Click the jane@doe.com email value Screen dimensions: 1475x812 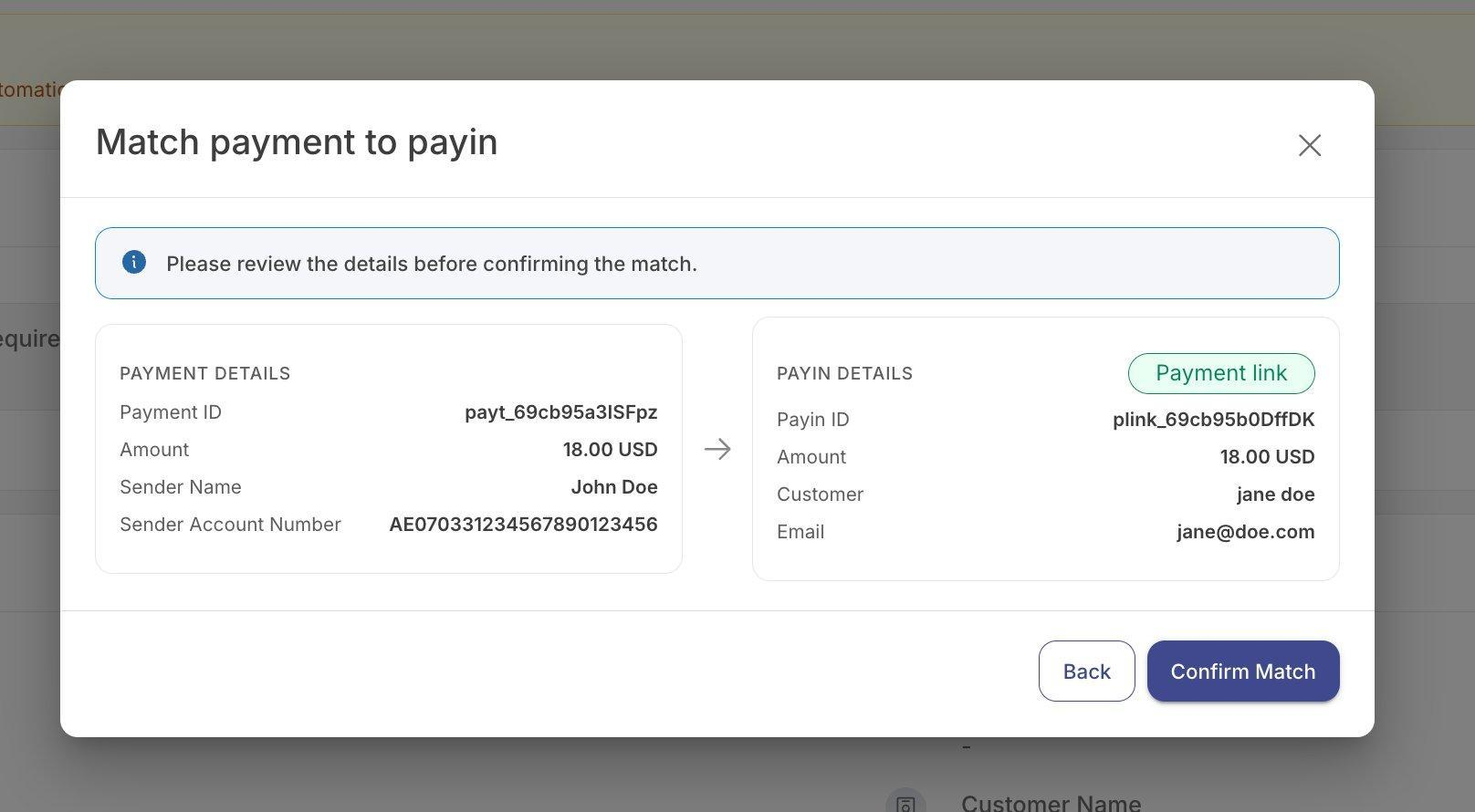(1246, 532)
